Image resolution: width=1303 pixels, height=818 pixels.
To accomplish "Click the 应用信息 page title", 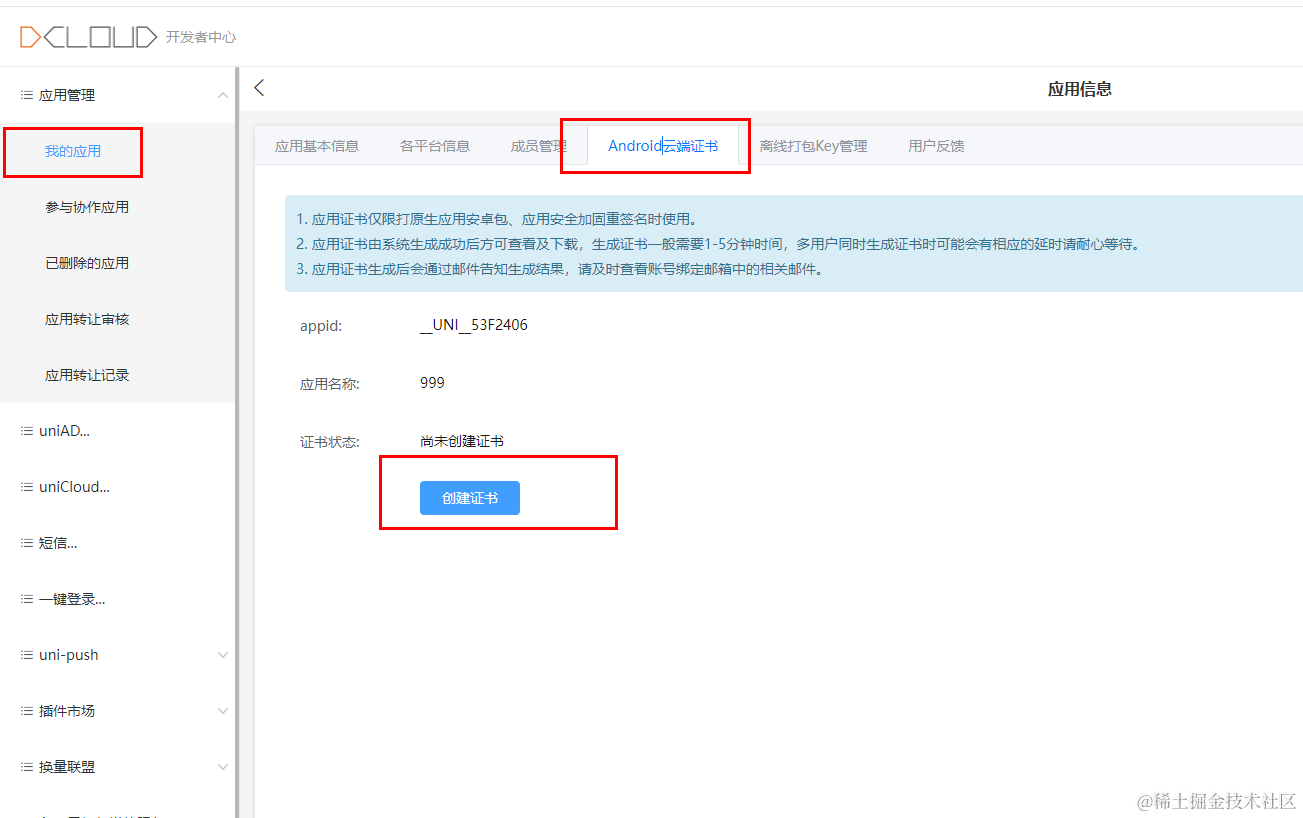I will 1080,89.
